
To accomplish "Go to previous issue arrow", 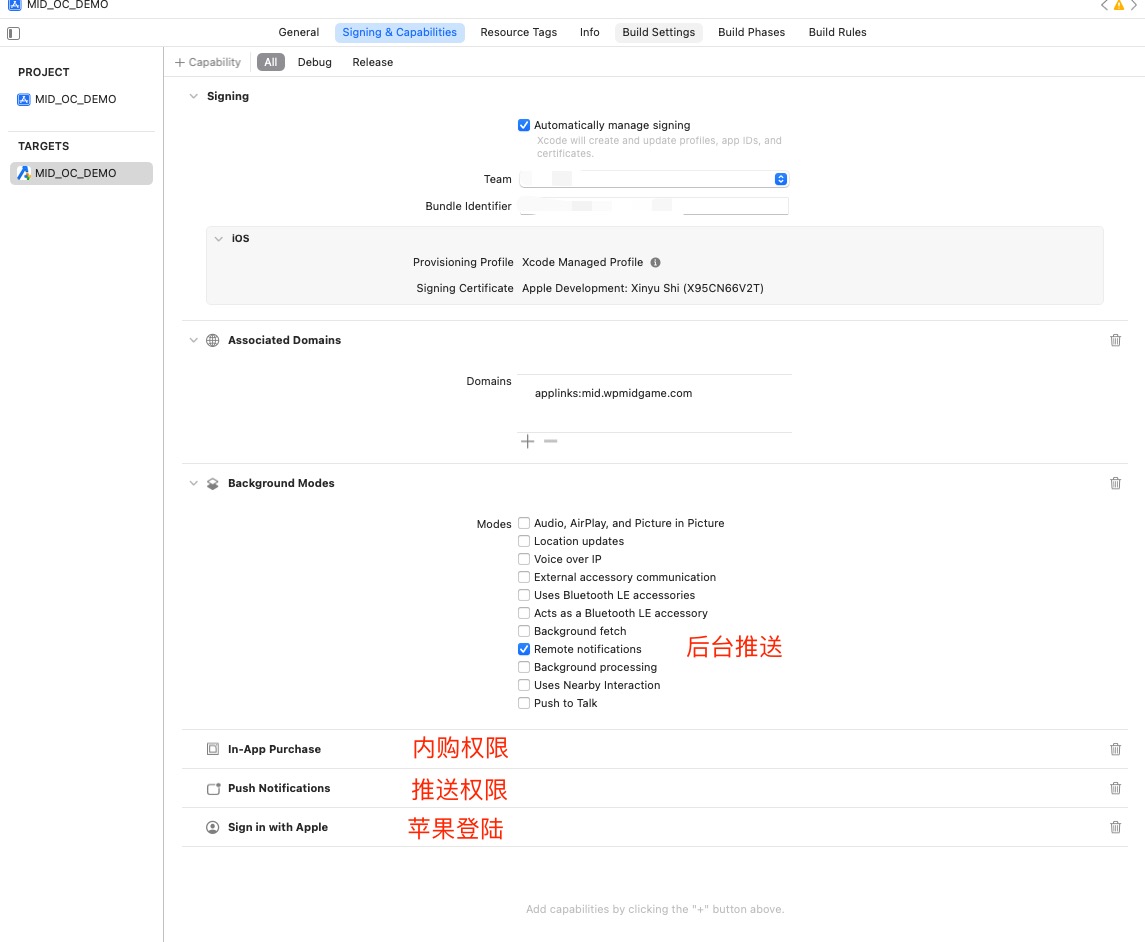I will pyautogui.click(x=1103, y=5).
